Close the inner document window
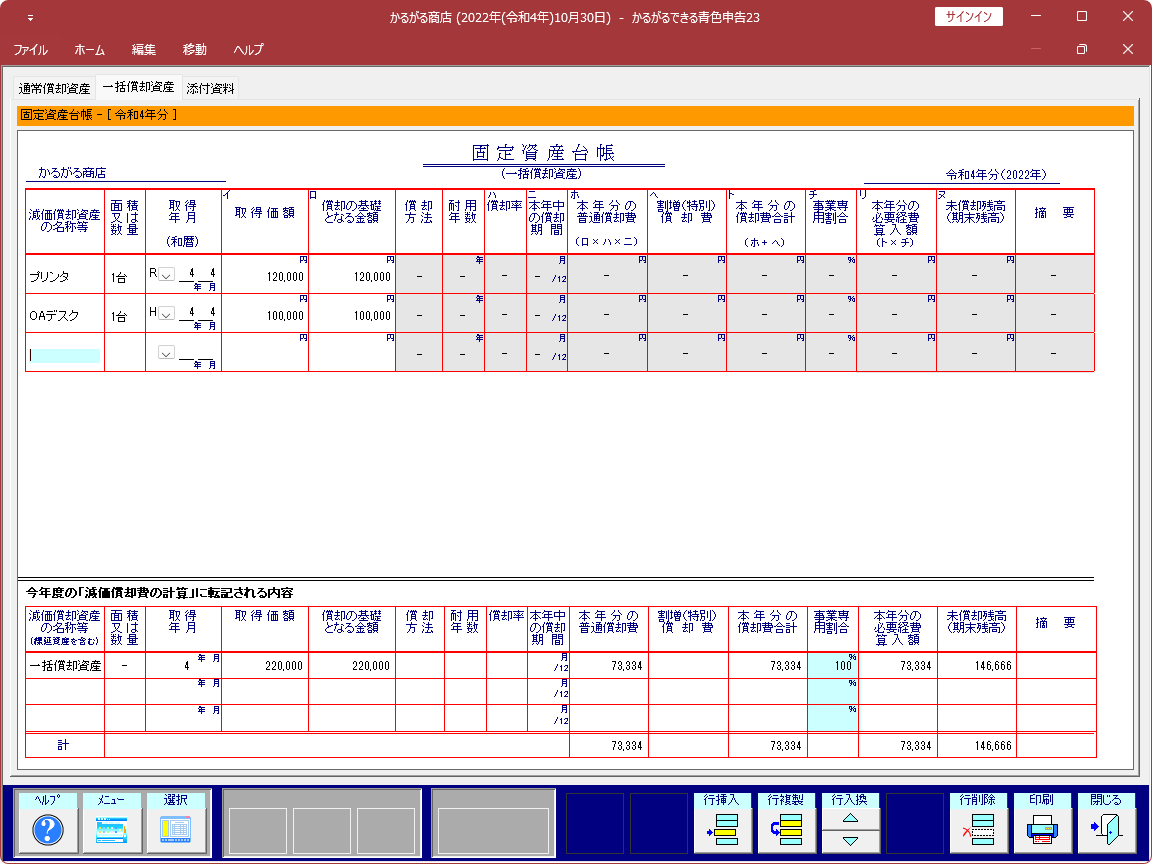Screen dimensions: 1152x864 1128,49
